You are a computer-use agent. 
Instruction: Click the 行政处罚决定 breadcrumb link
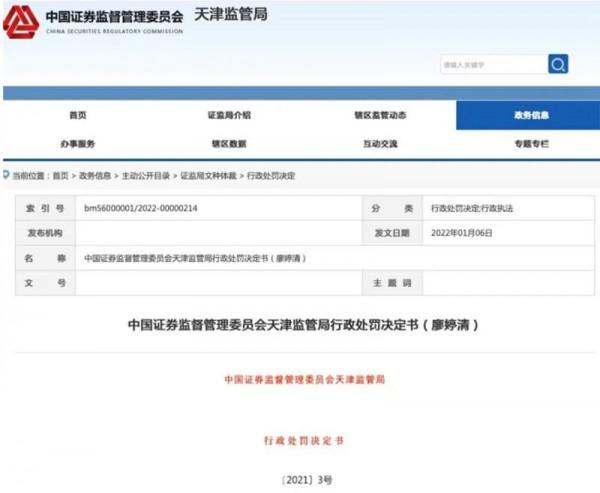[271, 176]
